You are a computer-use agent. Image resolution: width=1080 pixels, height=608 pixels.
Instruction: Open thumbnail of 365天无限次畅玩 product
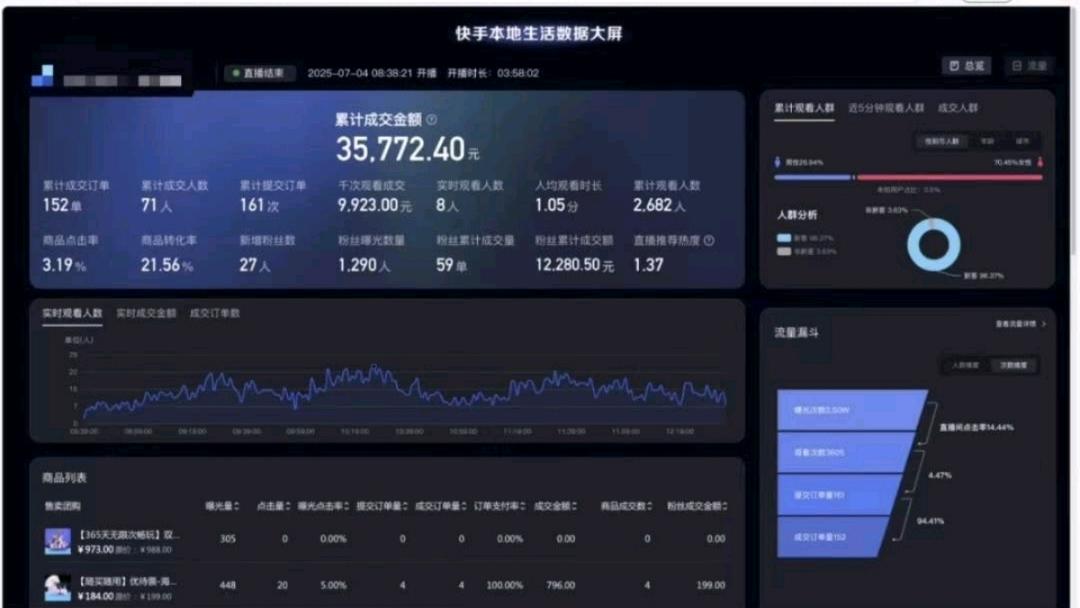tap(58, 542)
